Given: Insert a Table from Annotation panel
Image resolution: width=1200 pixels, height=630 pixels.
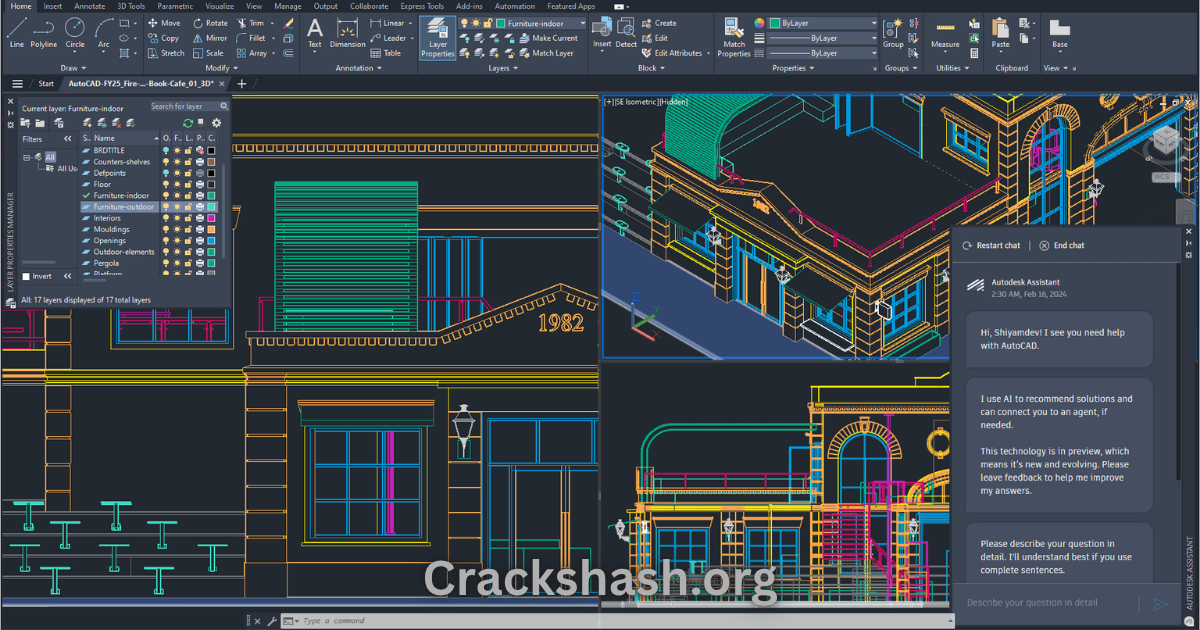Looking at the screenshot, I should tap(385, 53).
